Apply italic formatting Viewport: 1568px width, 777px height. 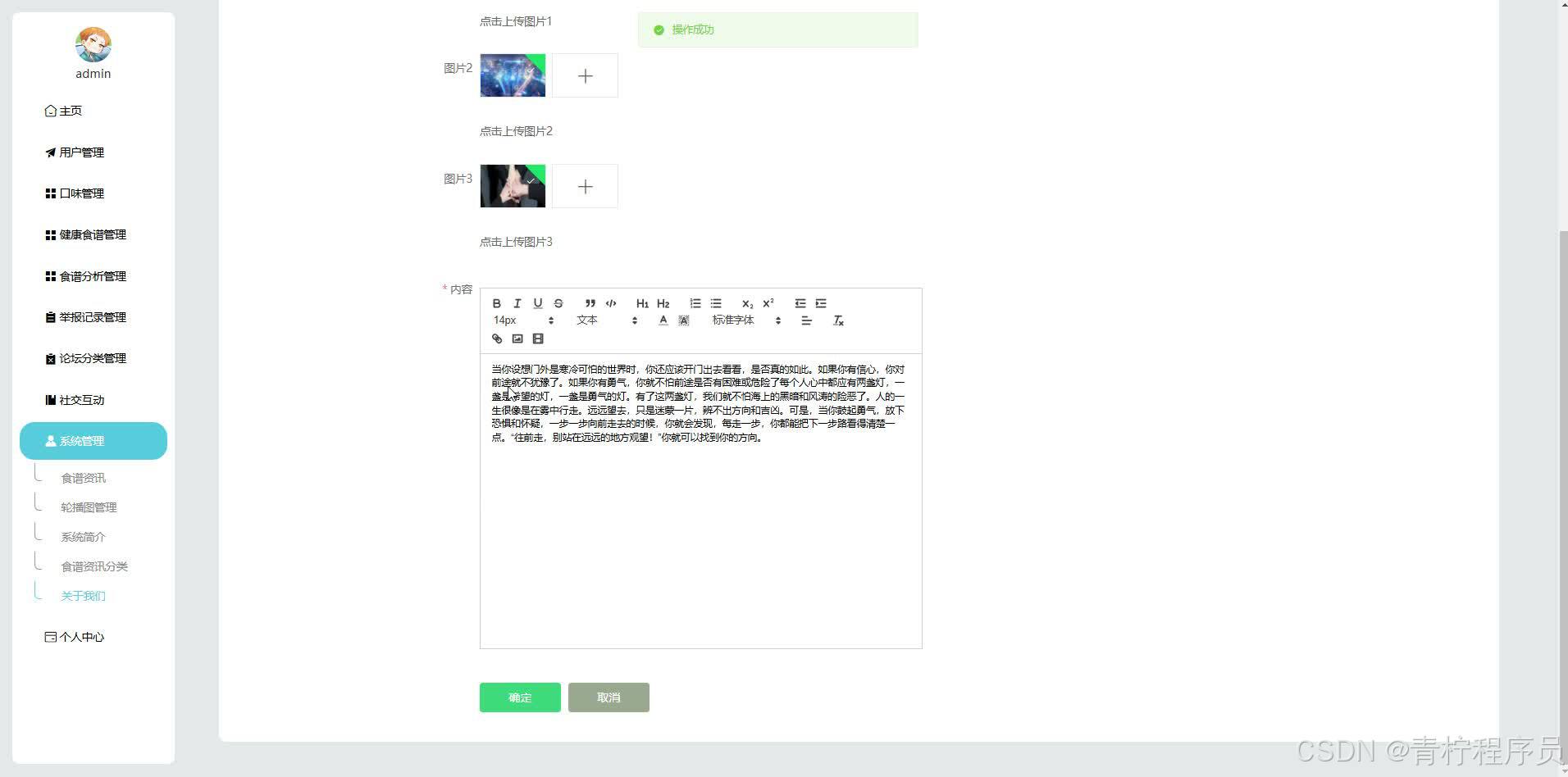[517, 303]
